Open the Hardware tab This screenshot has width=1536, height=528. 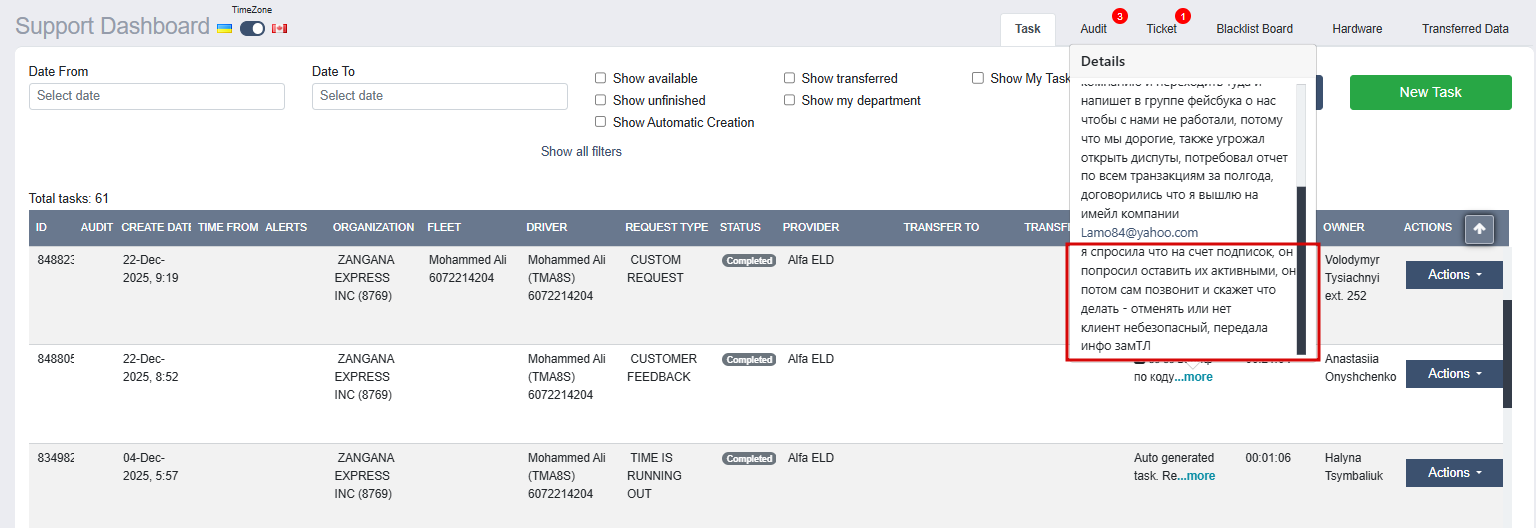pos(1357,29)
